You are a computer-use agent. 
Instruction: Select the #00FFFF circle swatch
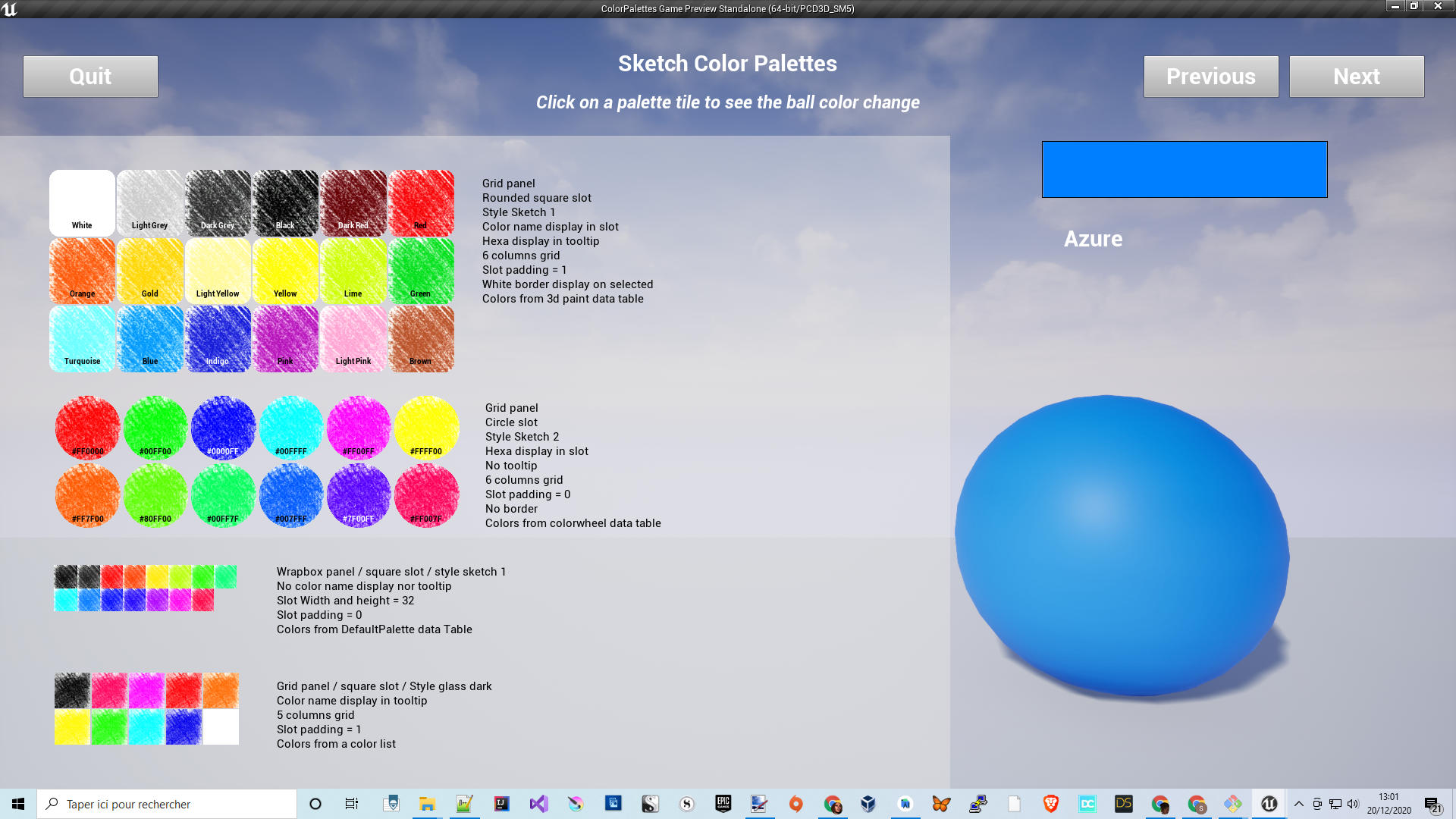[291, 428]
